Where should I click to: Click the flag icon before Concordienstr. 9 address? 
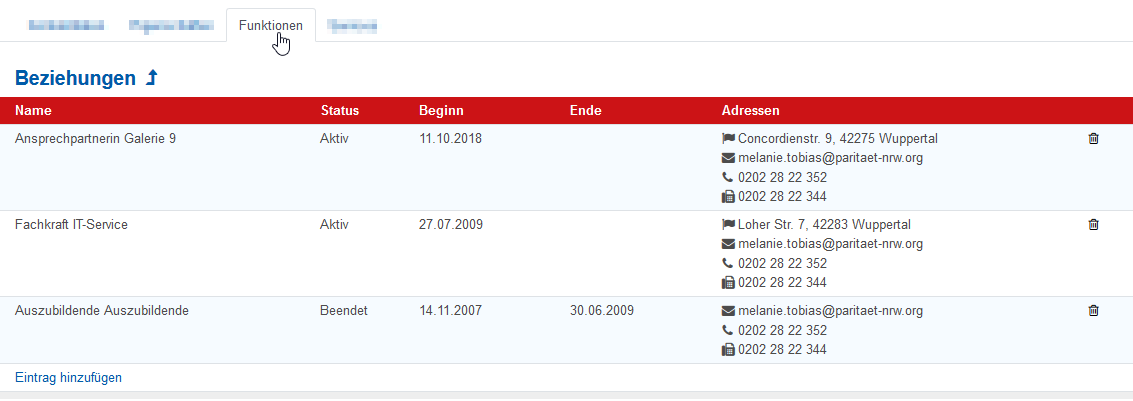(x=728, y=139)
